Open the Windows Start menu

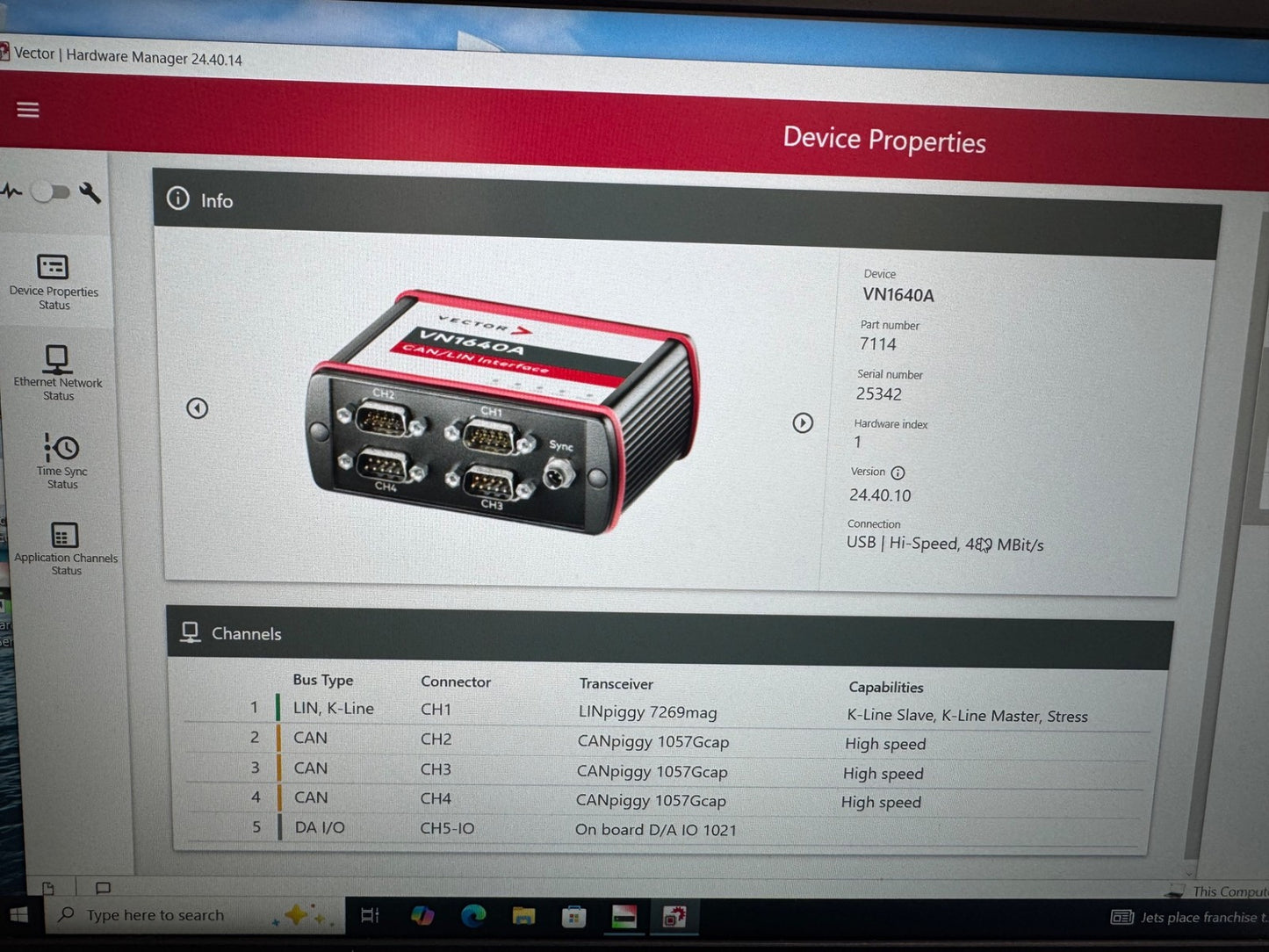(18, 915)
